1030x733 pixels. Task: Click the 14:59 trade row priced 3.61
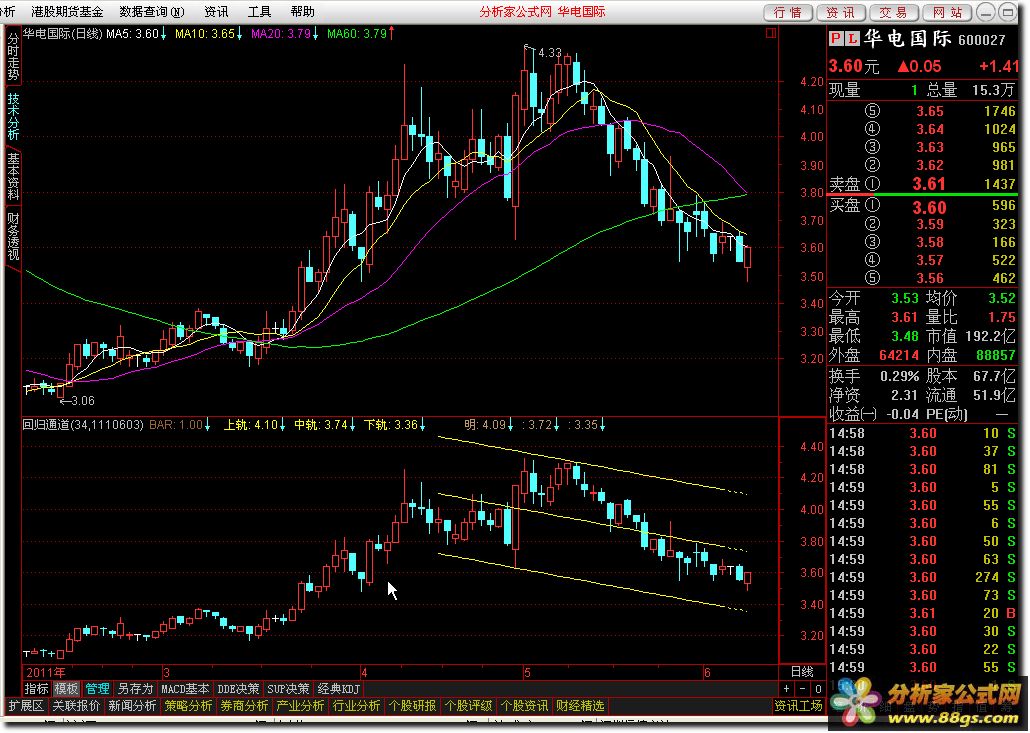922,613
